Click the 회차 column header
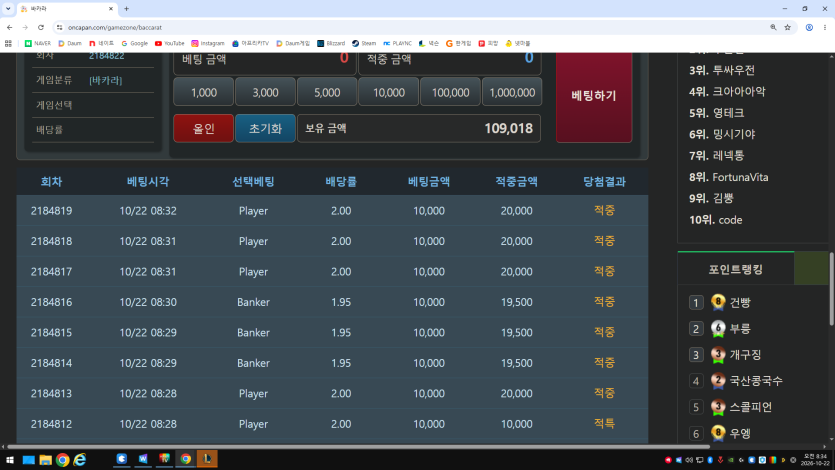This screenshot has height=470, width=835. (51, 182)
